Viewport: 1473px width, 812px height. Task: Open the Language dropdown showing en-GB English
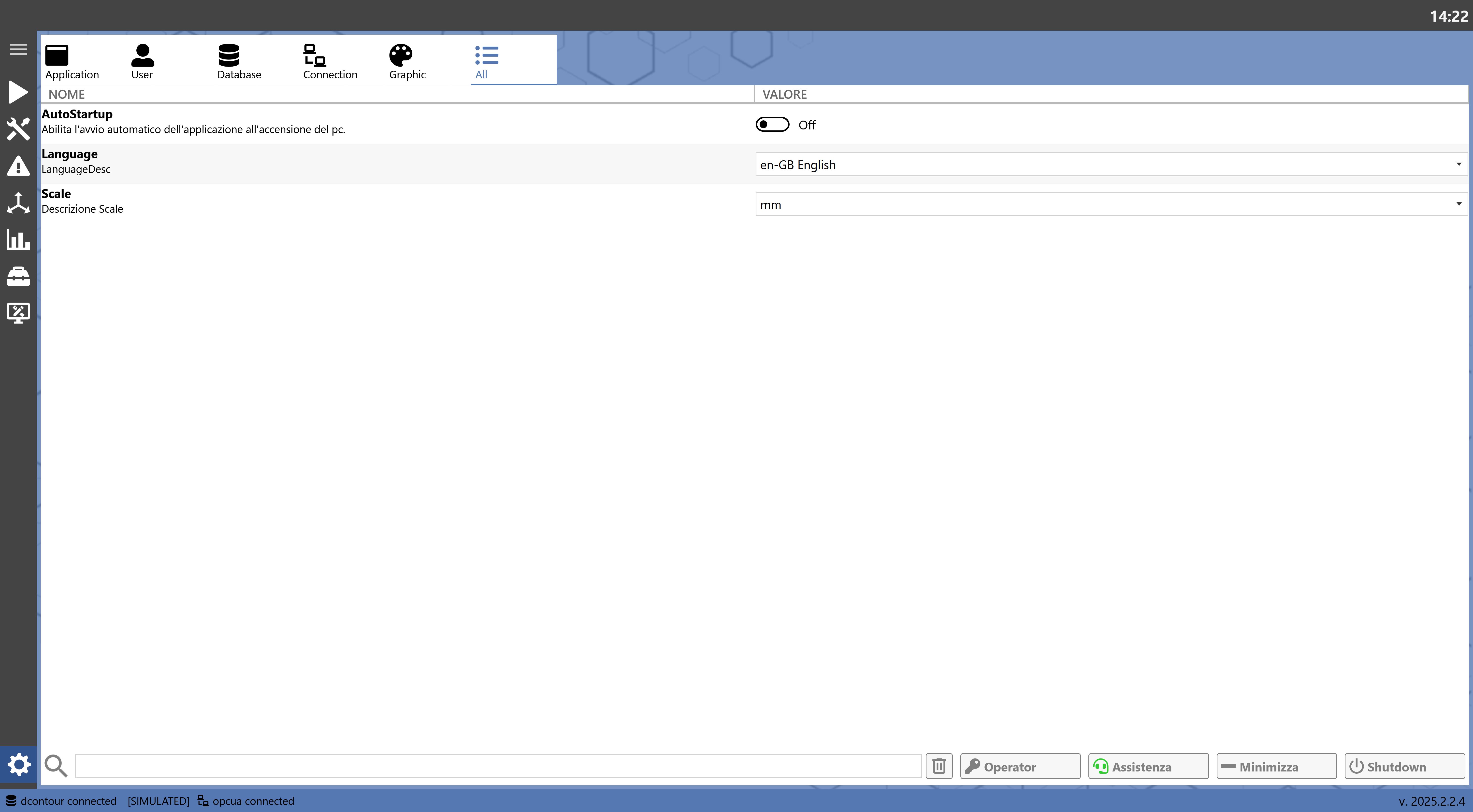(x=1111, y=165)
